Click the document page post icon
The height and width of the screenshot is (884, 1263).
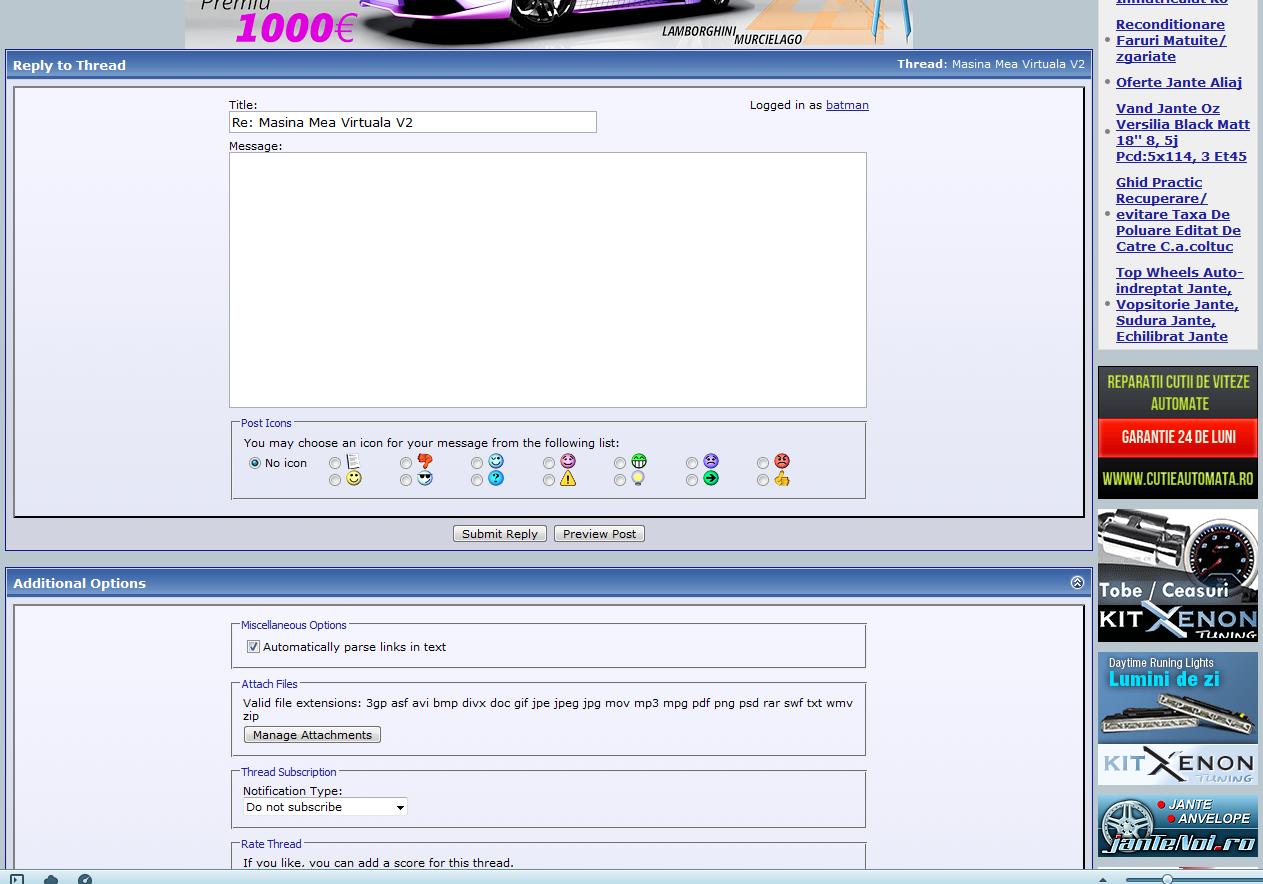tap(353, 461)
